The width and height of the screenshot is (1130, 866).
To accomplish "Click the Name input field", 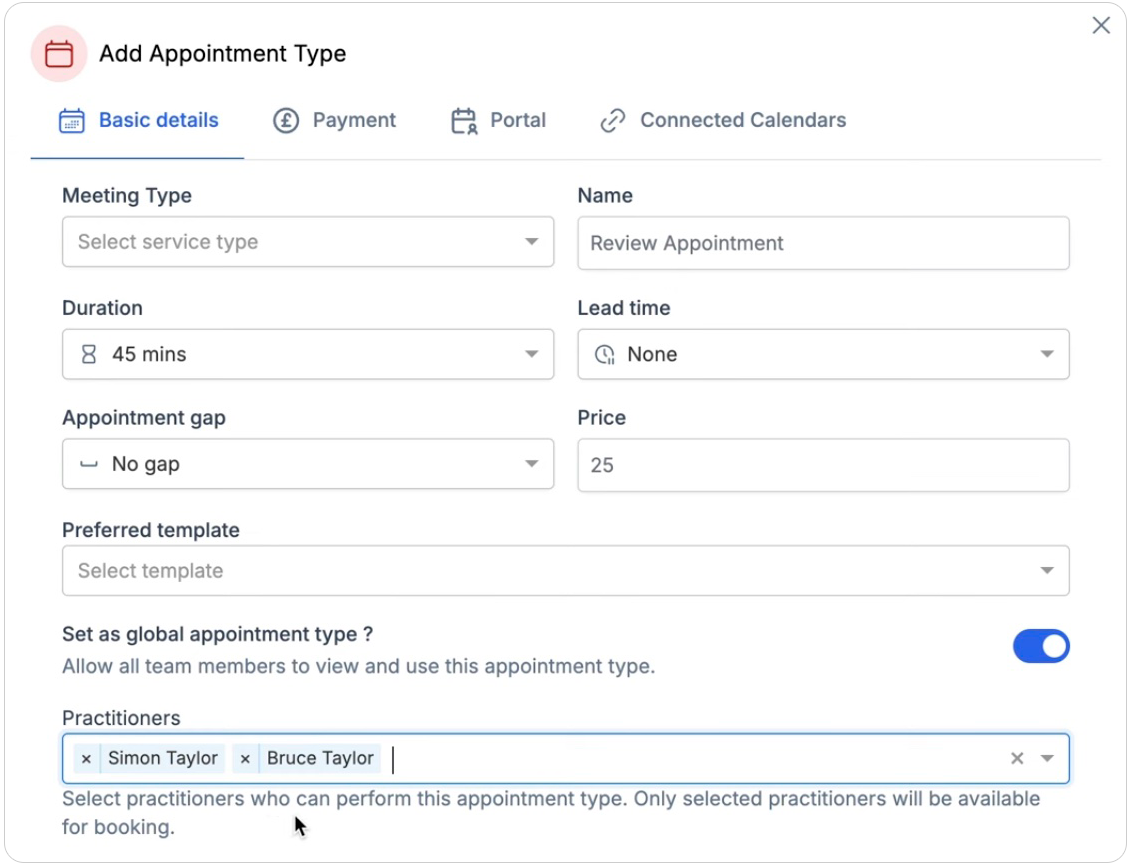I will pos(823,243).
